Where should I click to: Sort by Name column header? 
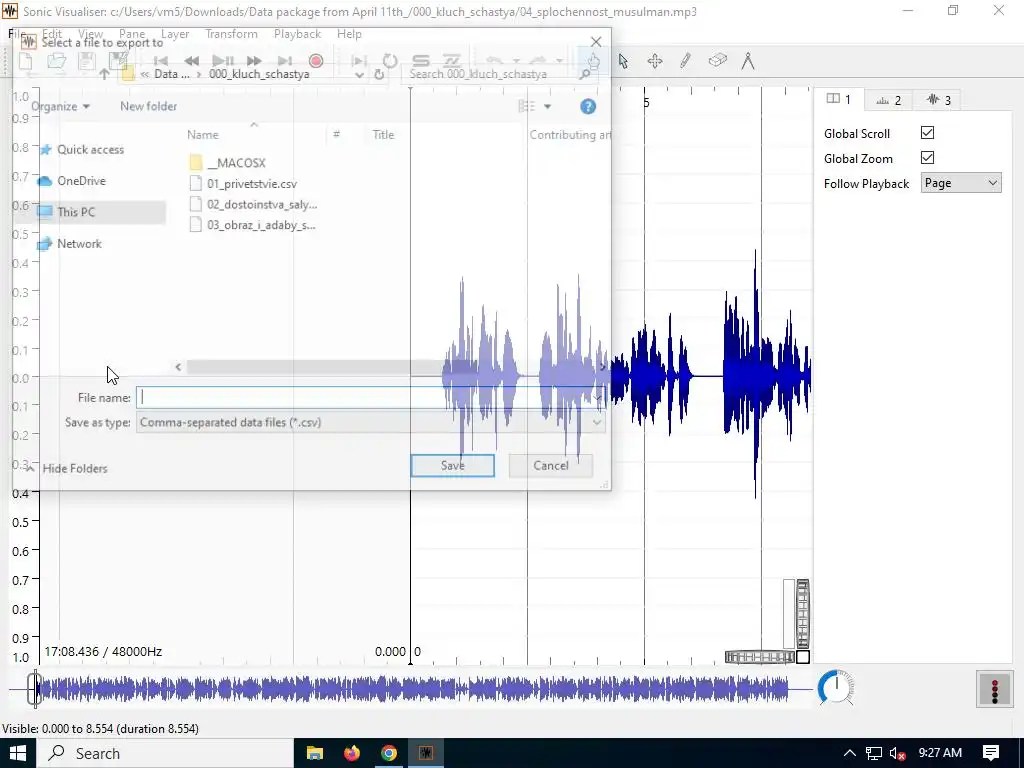click(x=202, y=135)
